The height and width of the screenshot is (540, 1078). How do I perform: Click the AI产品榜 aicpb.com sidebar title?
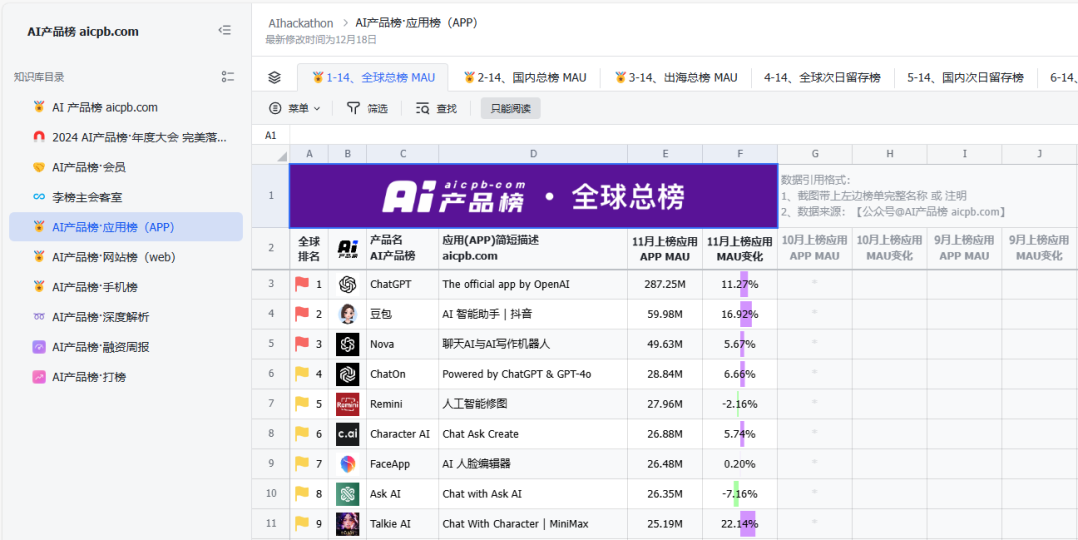point(83,31)
